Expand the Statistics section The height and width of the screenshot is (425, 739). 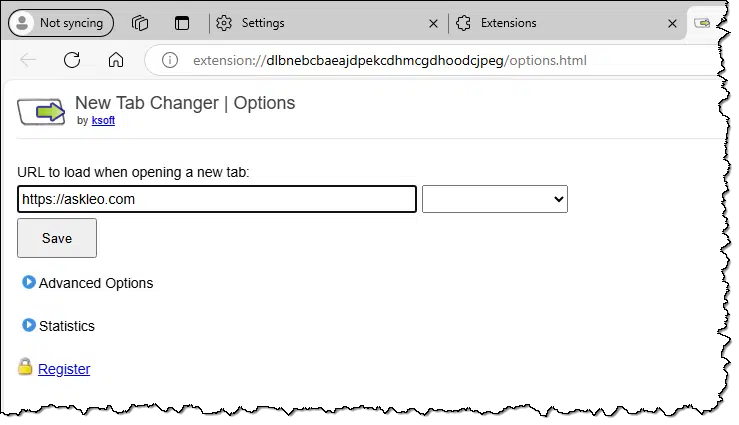pos(58,326)
